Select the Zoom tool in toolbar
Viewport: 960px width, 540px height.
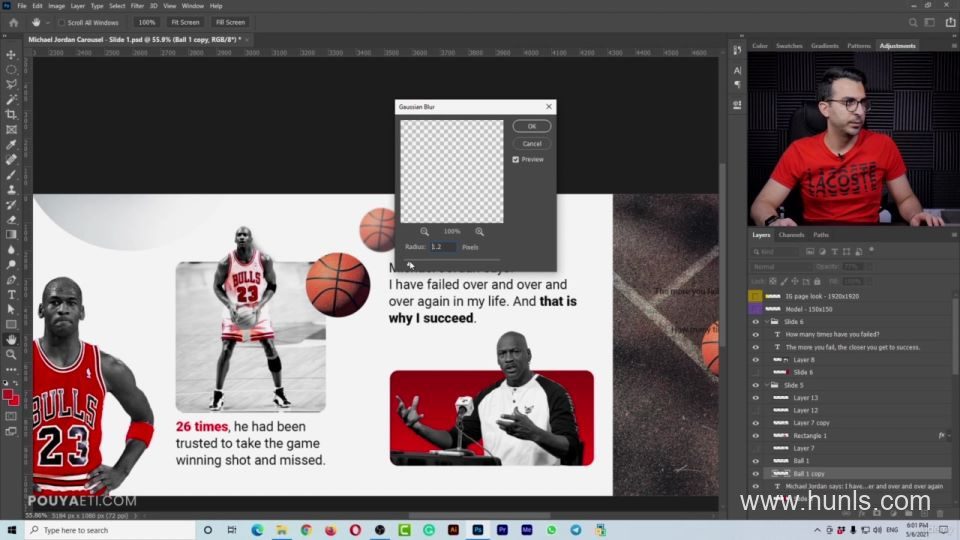pos(11,354)
